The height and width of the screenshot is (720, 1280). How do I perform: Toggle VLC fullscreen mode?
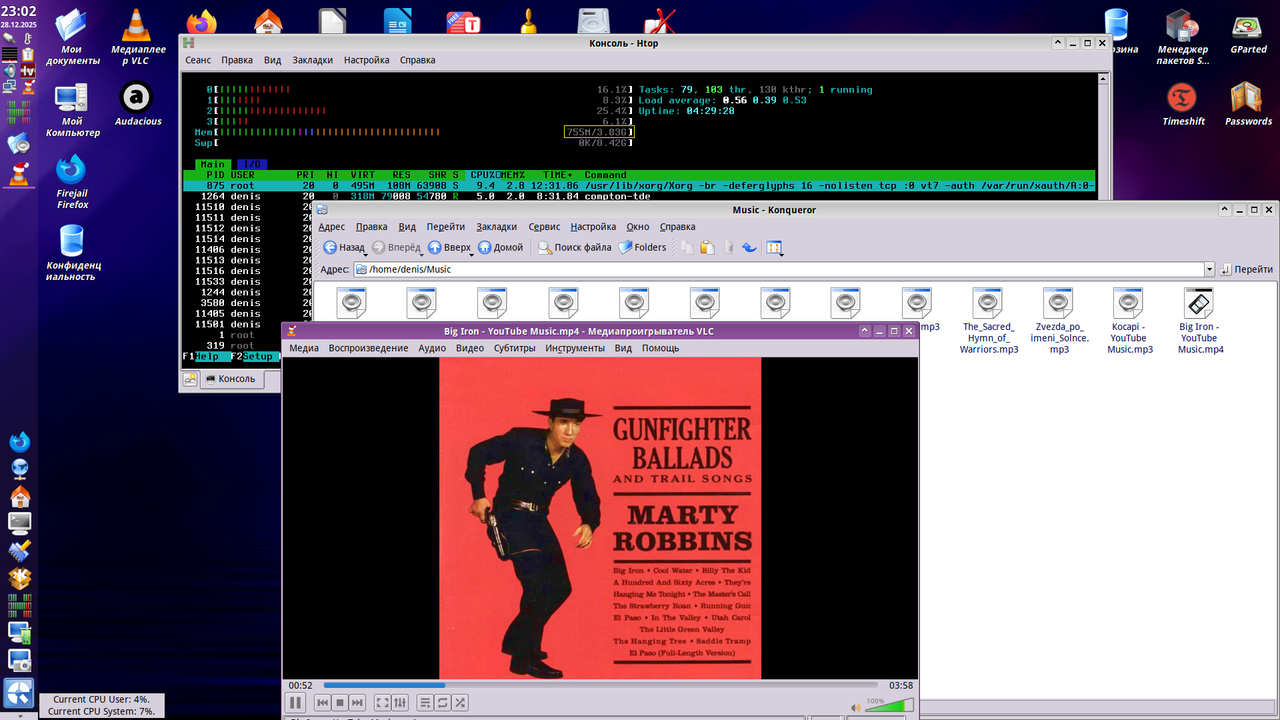(382, 703)
